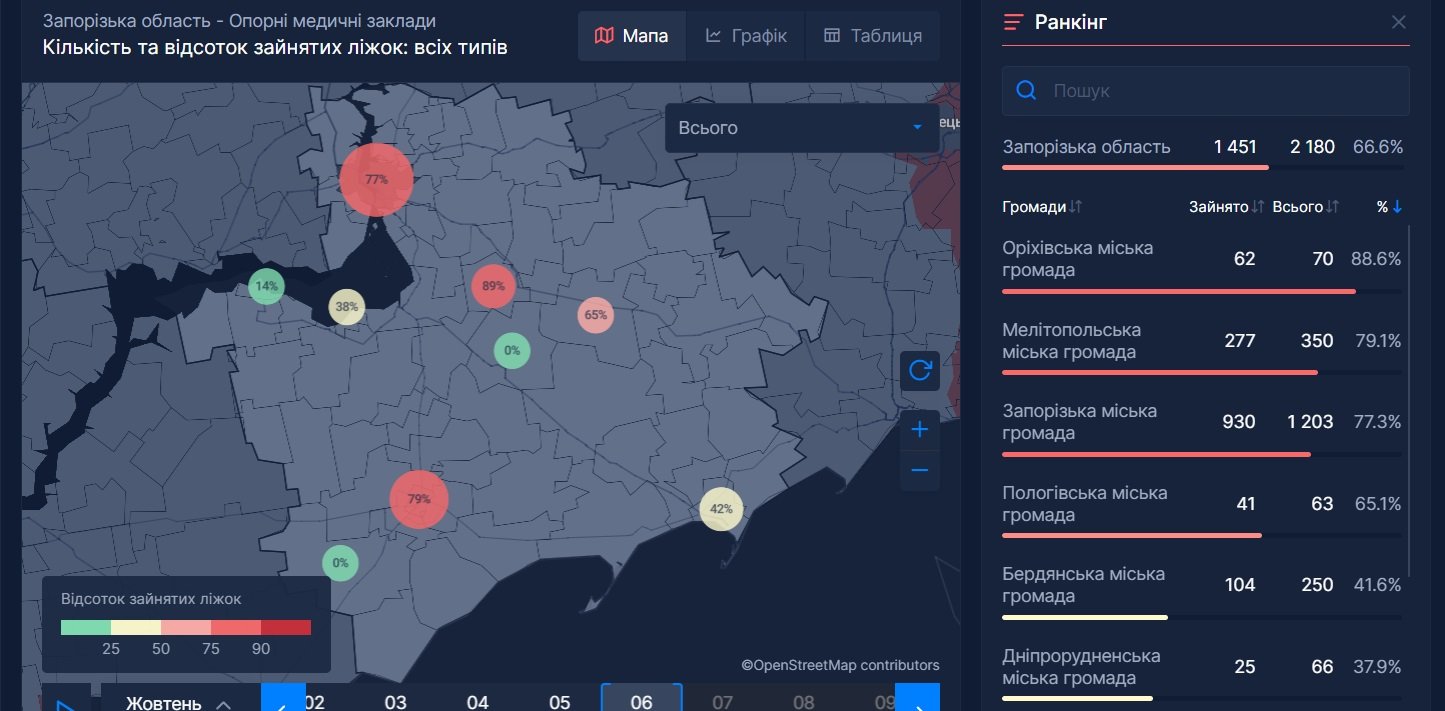Click the search magnifier icon

[1026, 91]
